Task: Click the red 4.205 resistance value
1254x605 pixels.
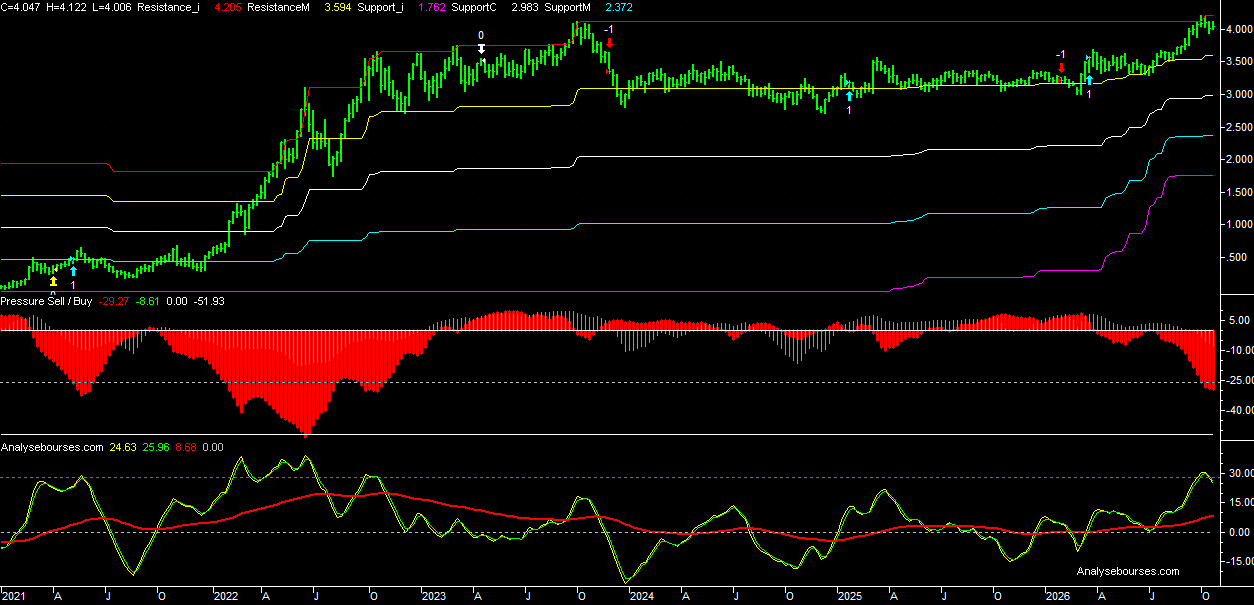Action: (x=230, y=6)
